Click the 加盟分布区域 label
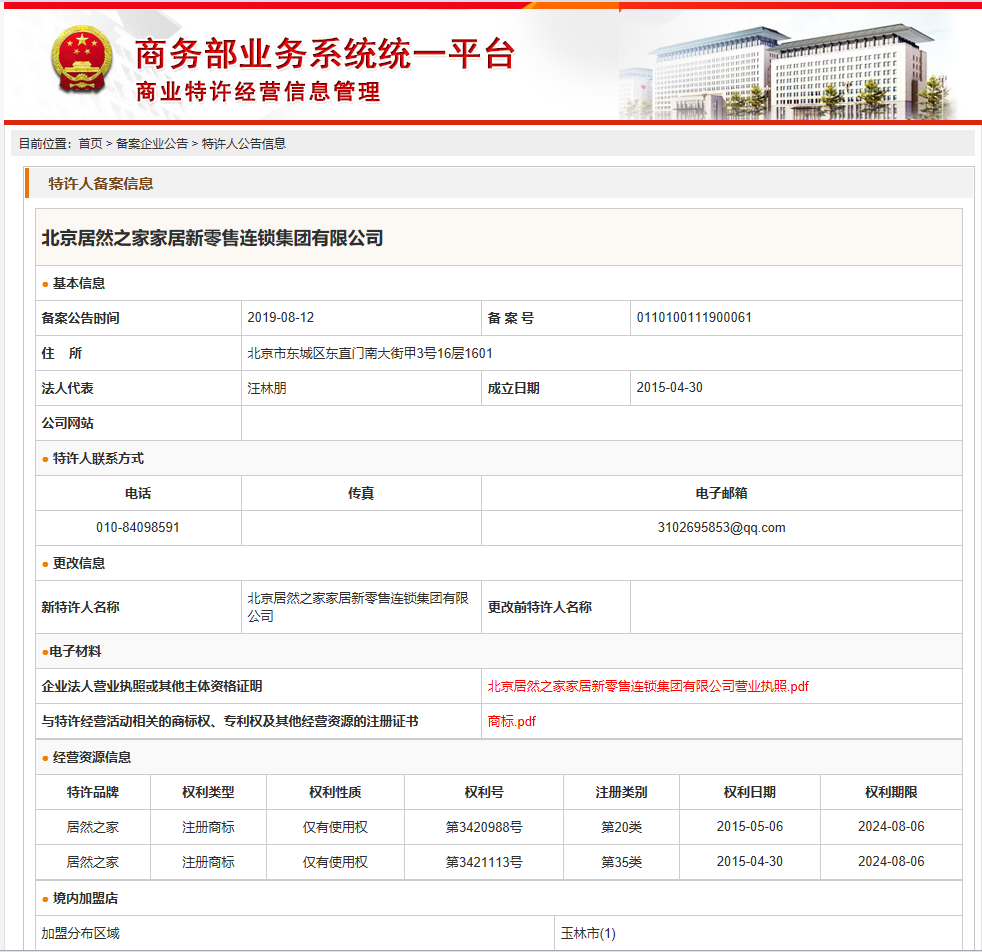Viewport: 982px width, 952px height. 80,934
